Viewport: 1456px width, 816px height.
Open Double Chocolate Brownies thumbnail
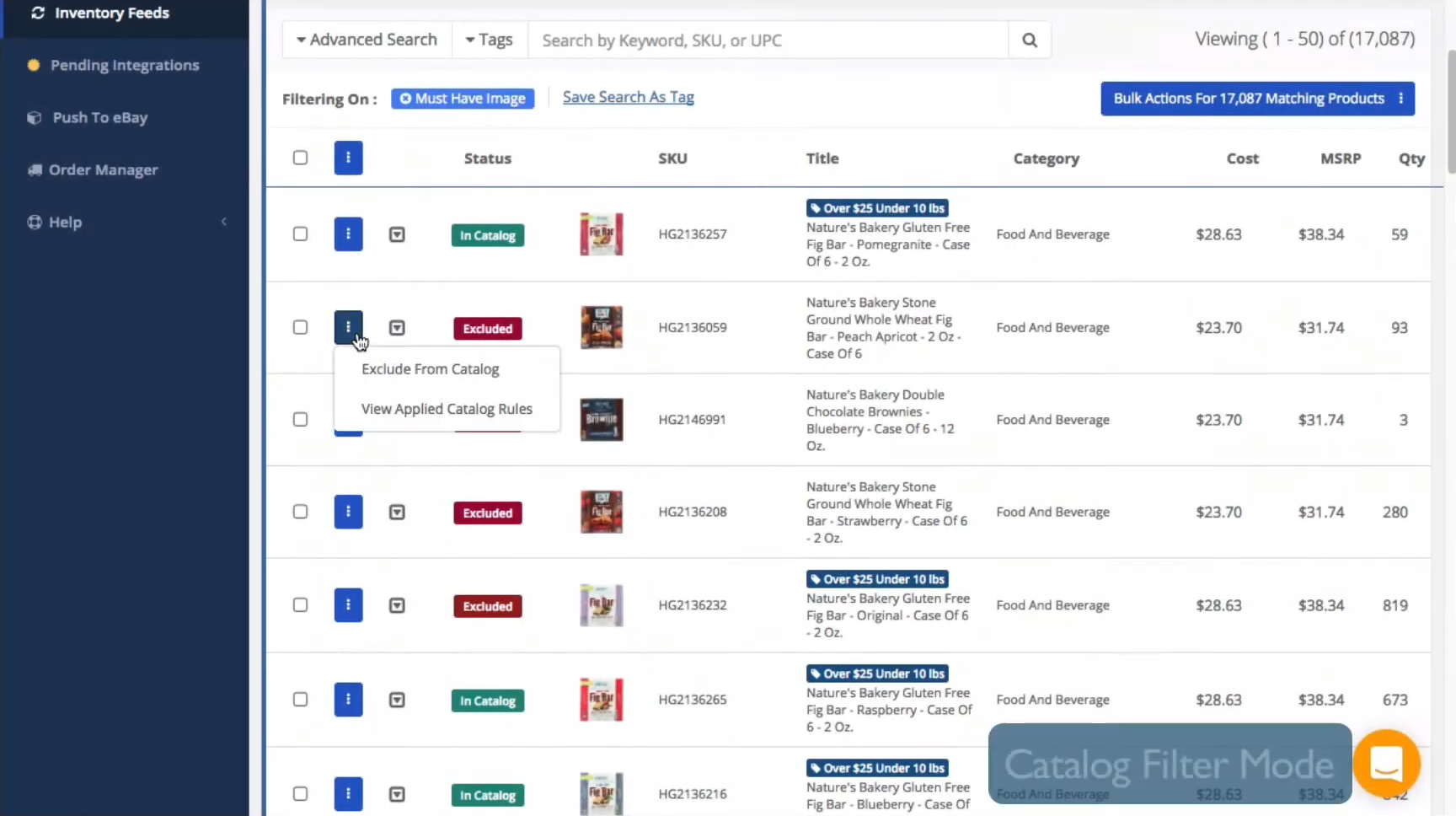[x=602, y=420]
